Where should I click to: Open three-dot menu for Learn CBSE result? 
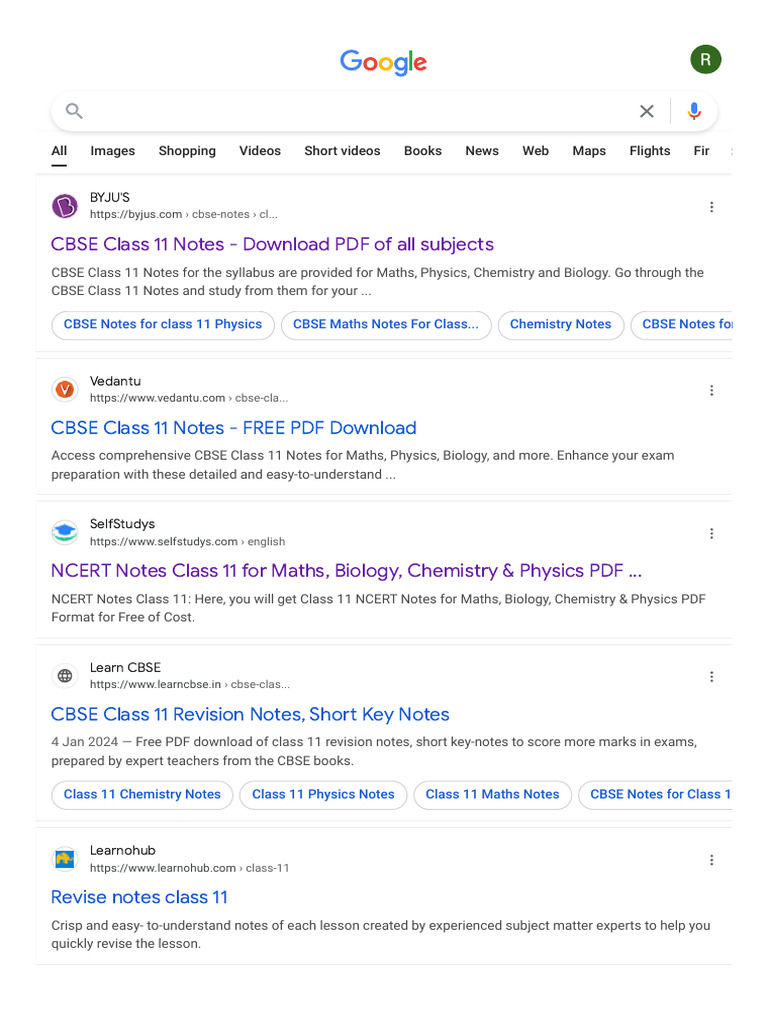[711, 677]
